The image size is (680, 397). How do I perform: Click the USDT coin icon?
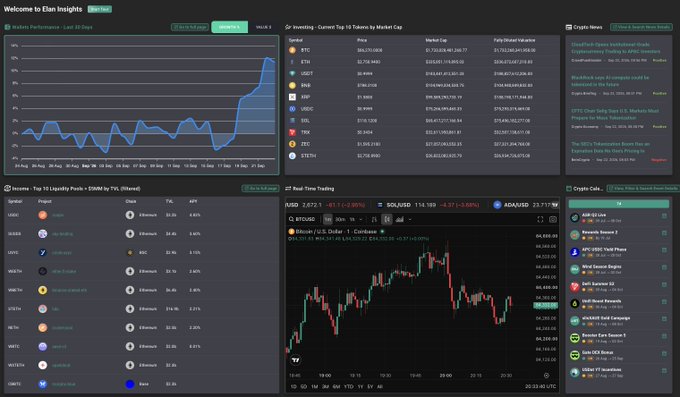click(292, 74)
